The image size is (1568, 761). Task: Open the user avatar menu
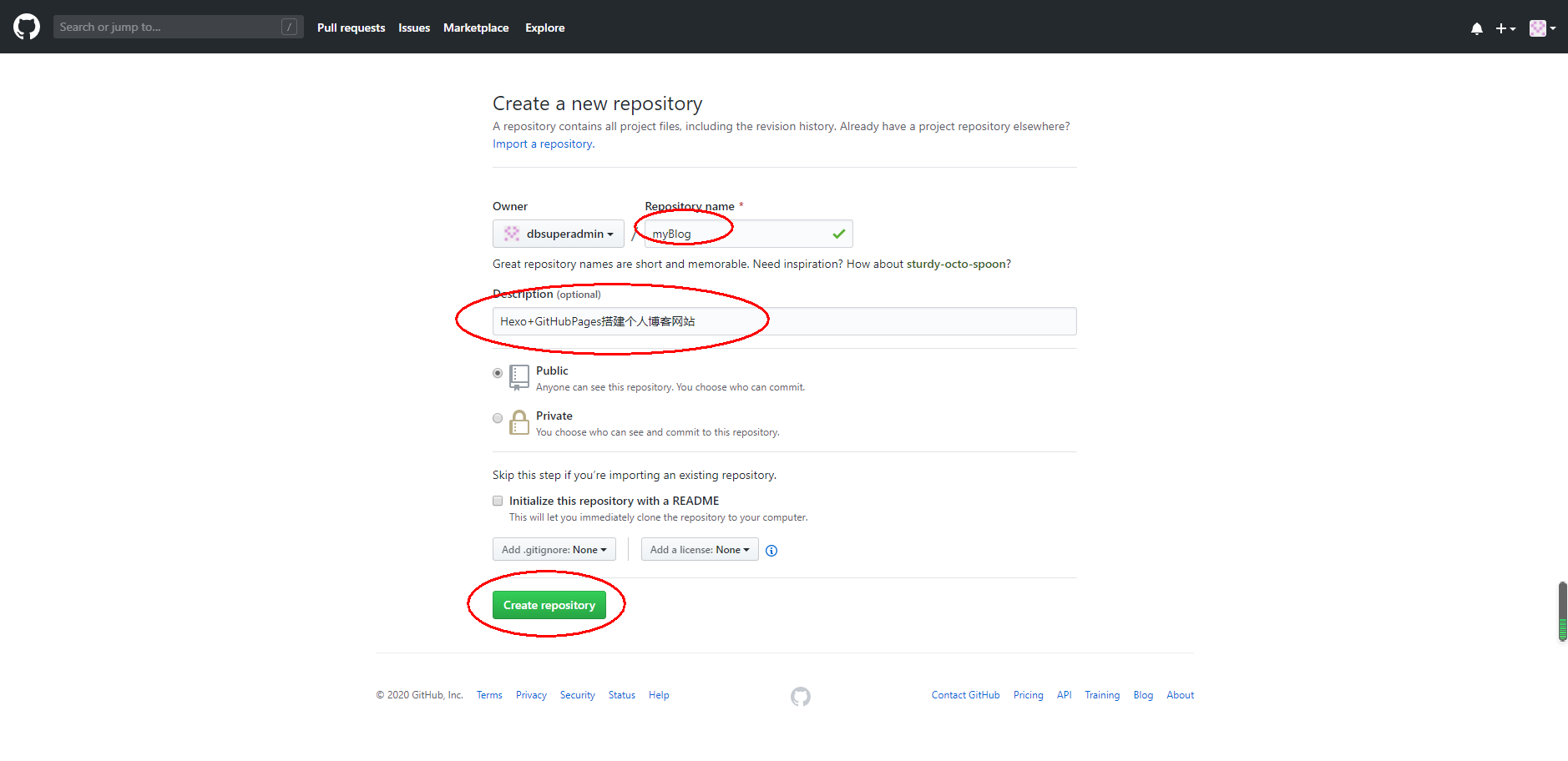[x=1542, y=28]
